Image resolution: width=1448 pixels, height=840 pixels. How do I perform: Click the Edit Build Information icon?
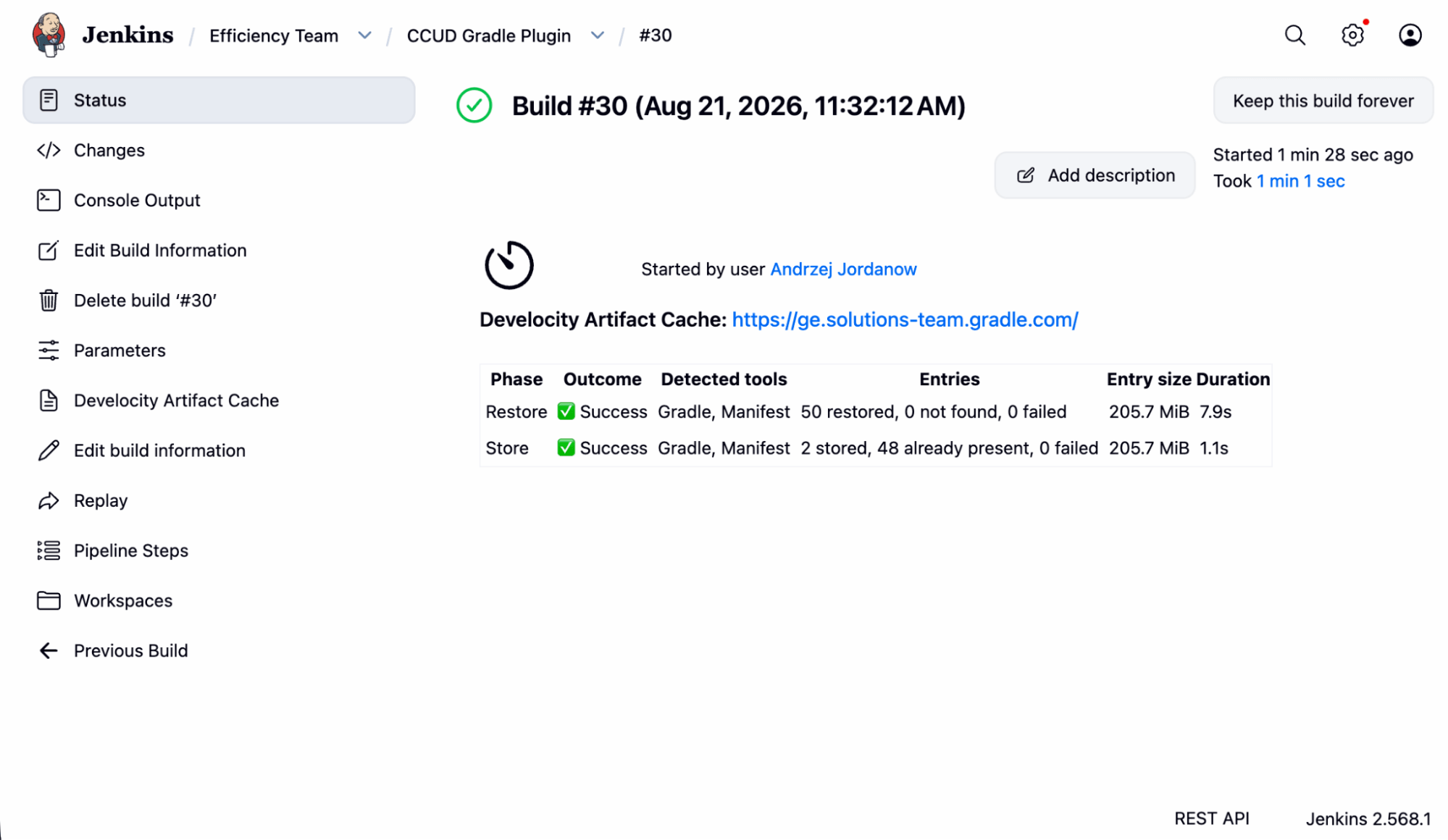tap(49, 250)
